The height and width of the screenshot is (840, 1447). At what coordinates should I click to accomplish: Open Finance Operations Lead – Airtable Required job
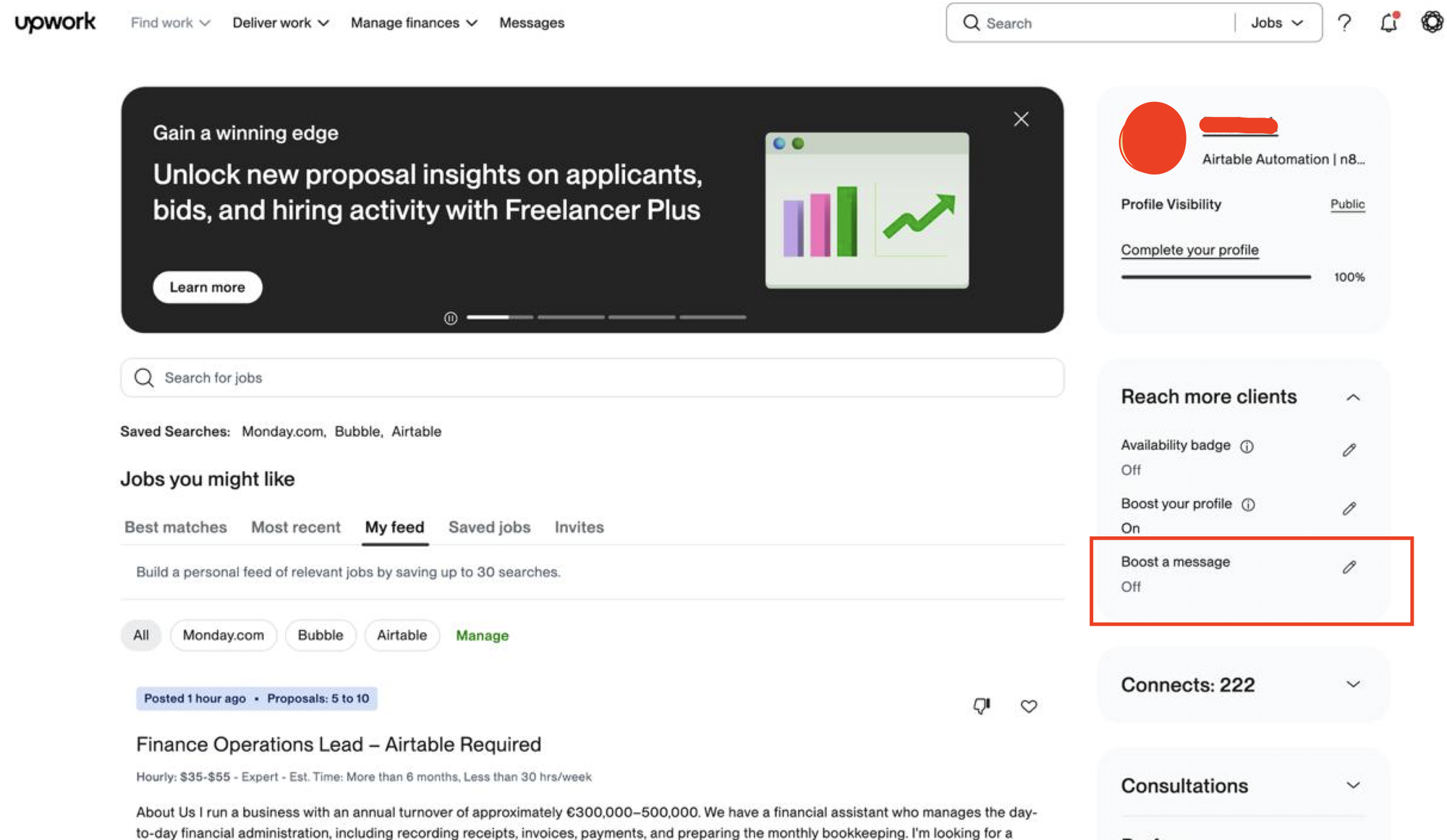coord(339,744)
